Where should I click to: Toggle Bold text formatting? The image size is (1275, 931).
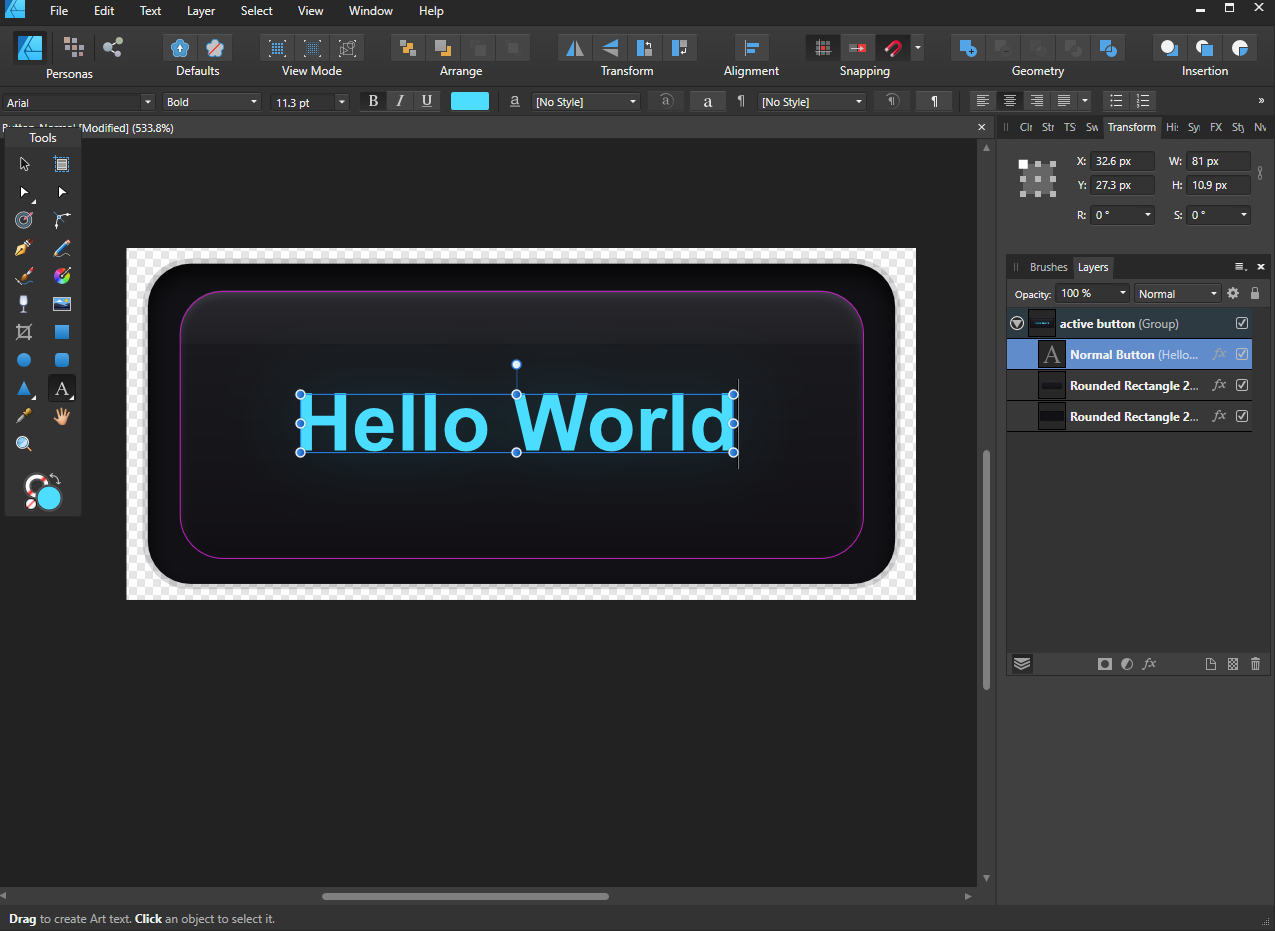[373, 101]
